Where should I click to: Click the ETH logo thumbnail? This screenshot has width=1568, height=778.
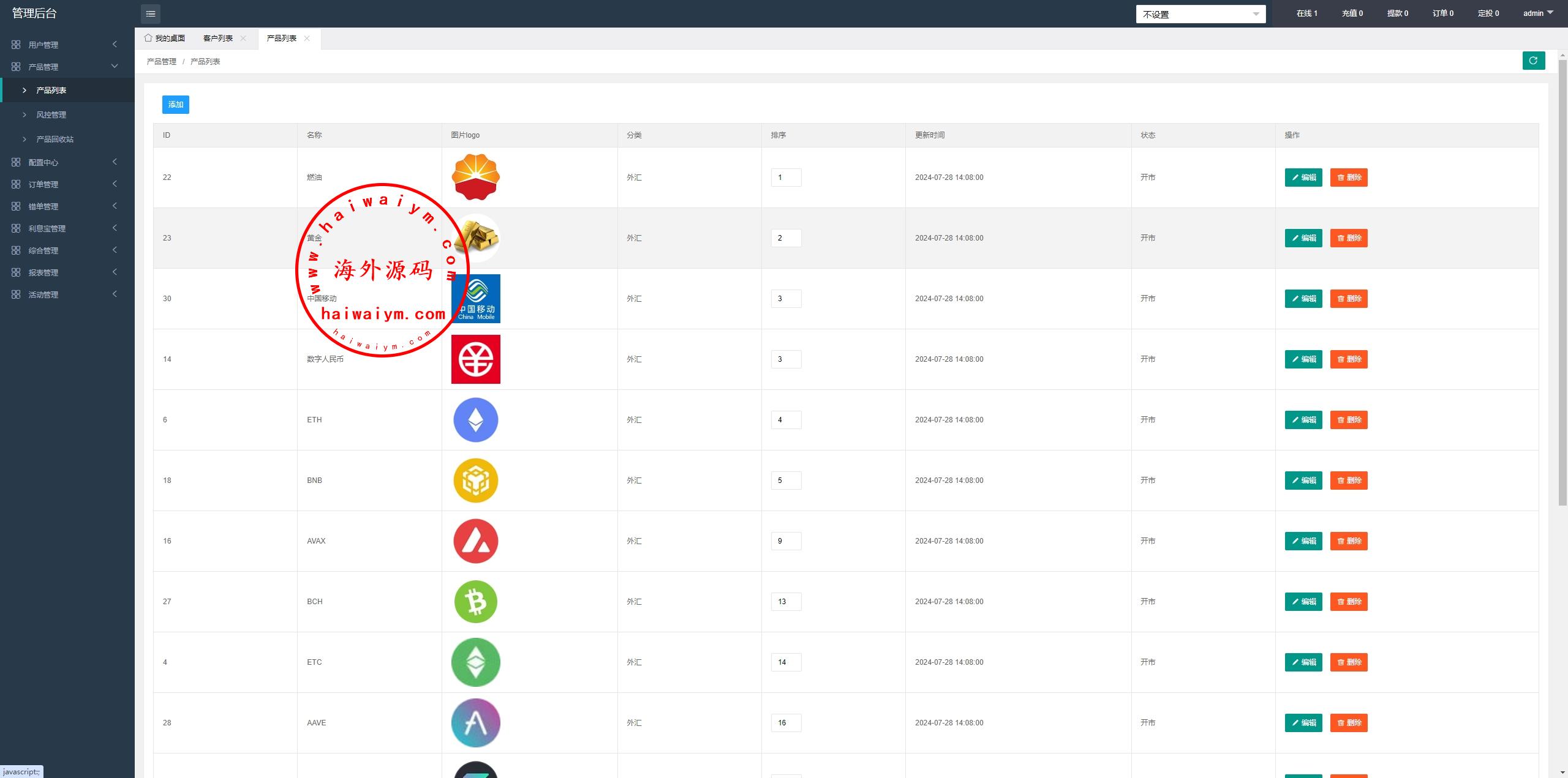pyautogui.click(x=475, y=420)
